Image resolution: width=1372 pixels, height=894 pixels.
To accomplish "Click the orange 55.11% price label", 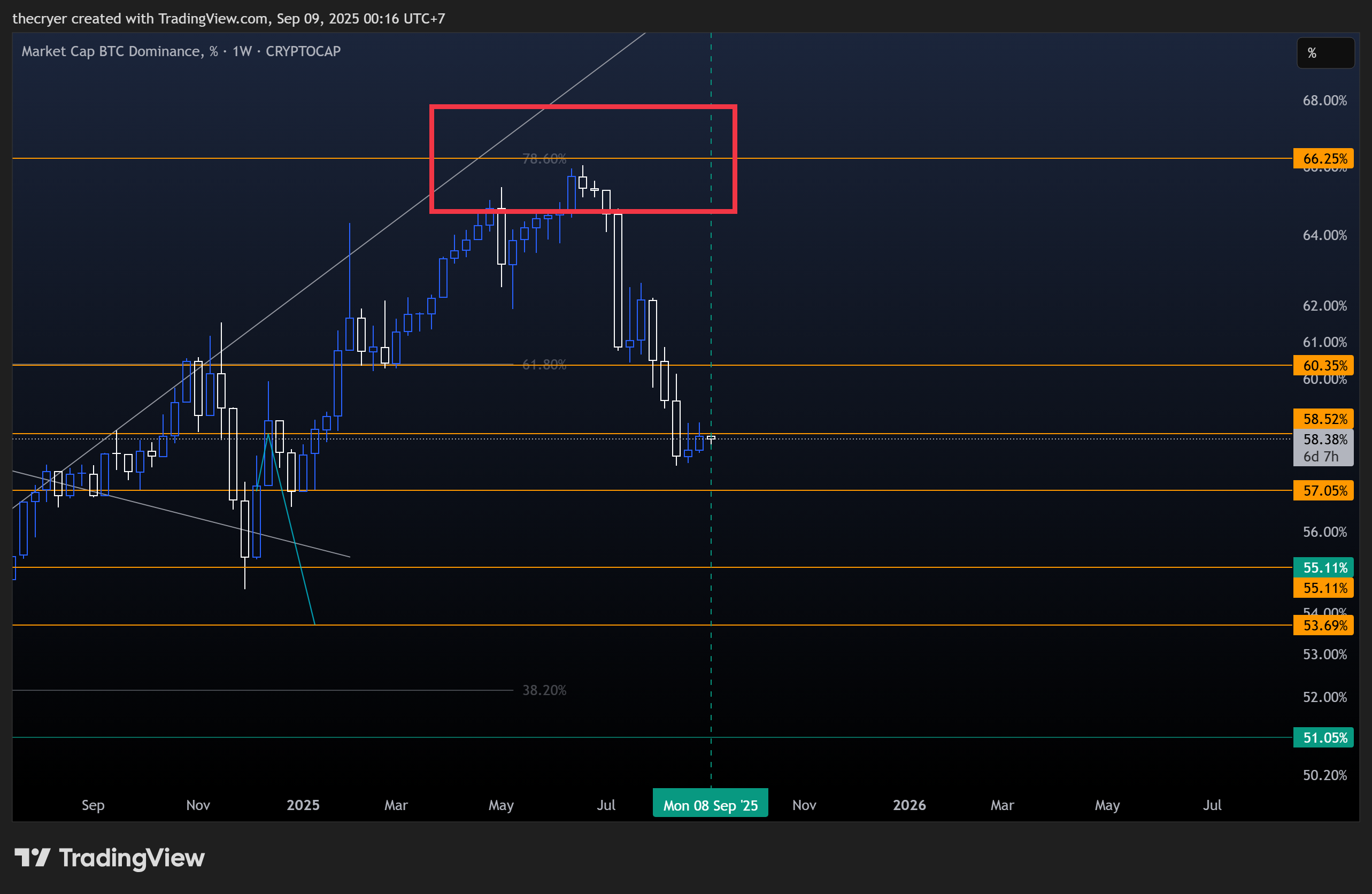I will point(1323,587).
